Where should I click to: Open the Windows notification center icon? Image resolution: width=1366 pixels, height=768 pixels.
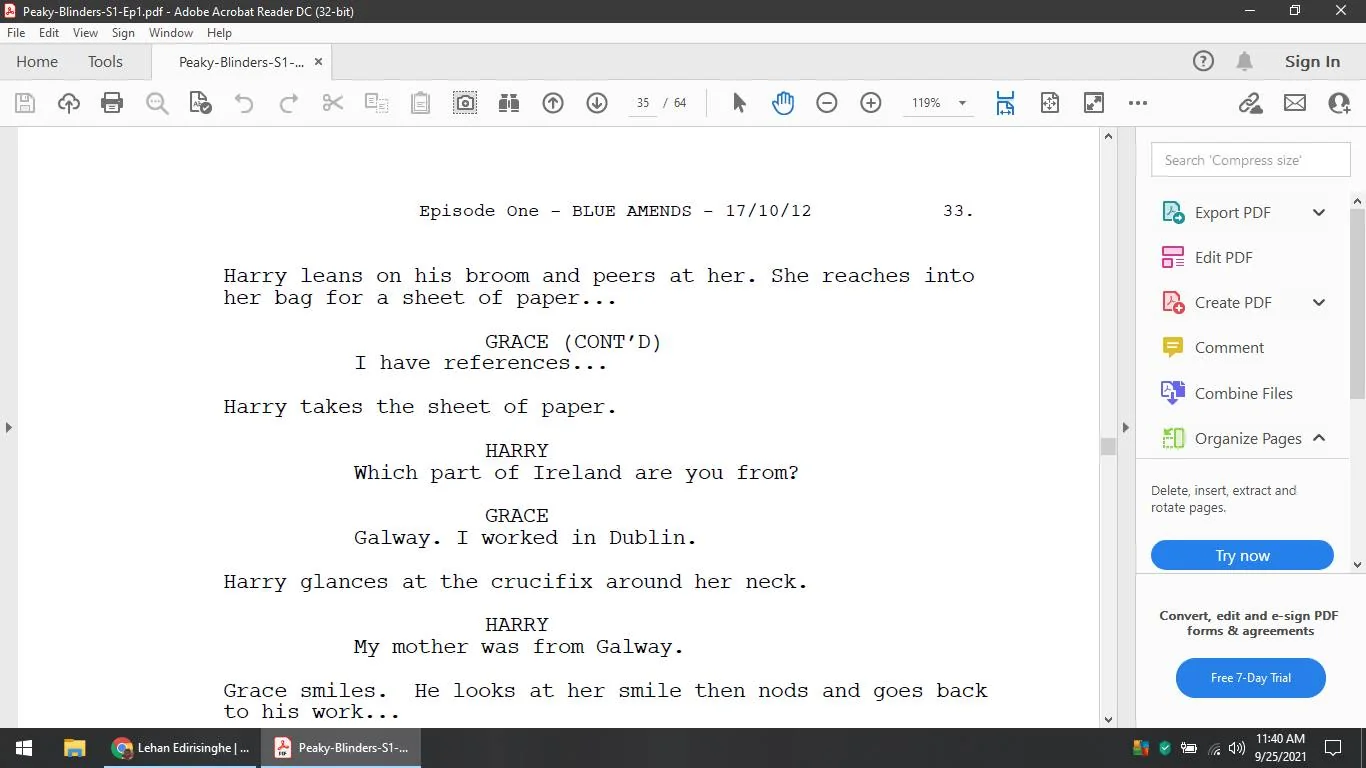1333,748
